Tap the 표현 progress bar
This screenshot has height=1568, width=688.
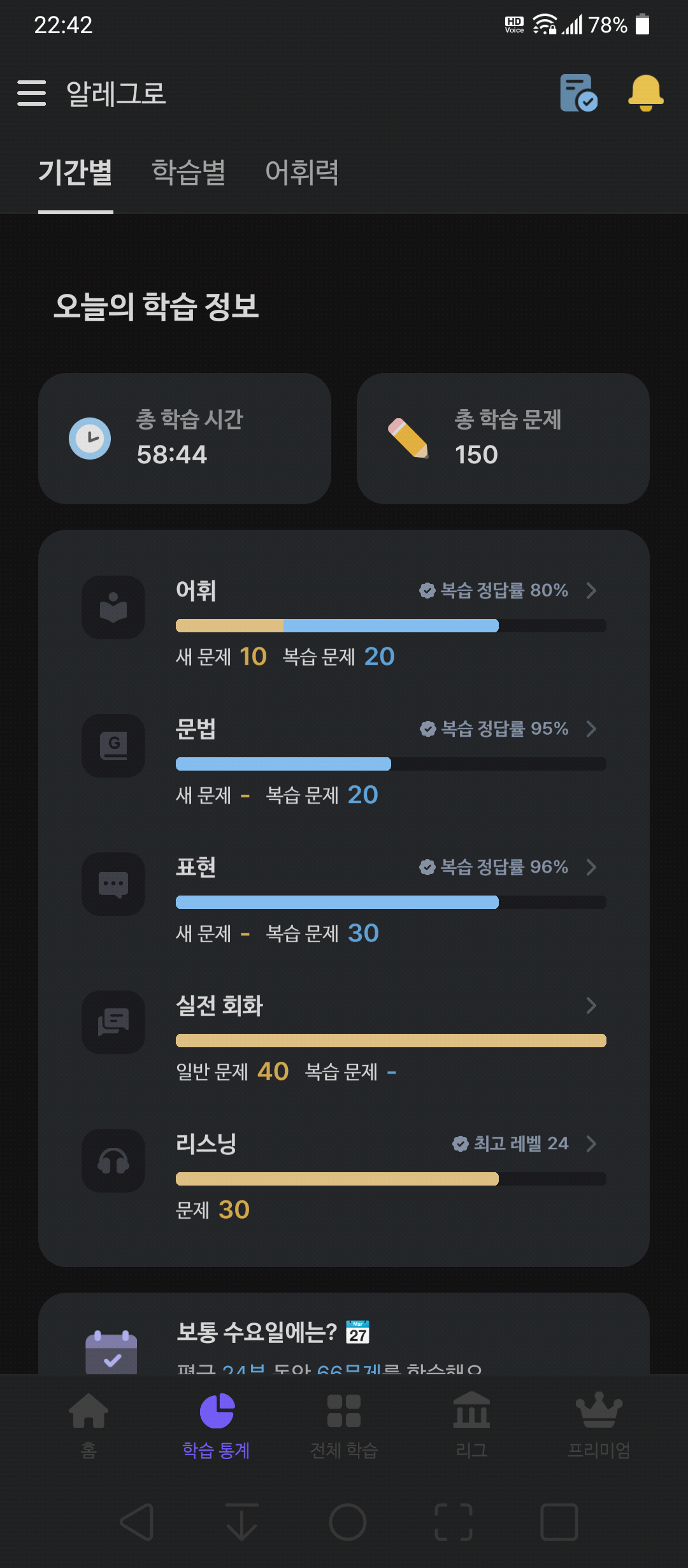tap(391, 902)
